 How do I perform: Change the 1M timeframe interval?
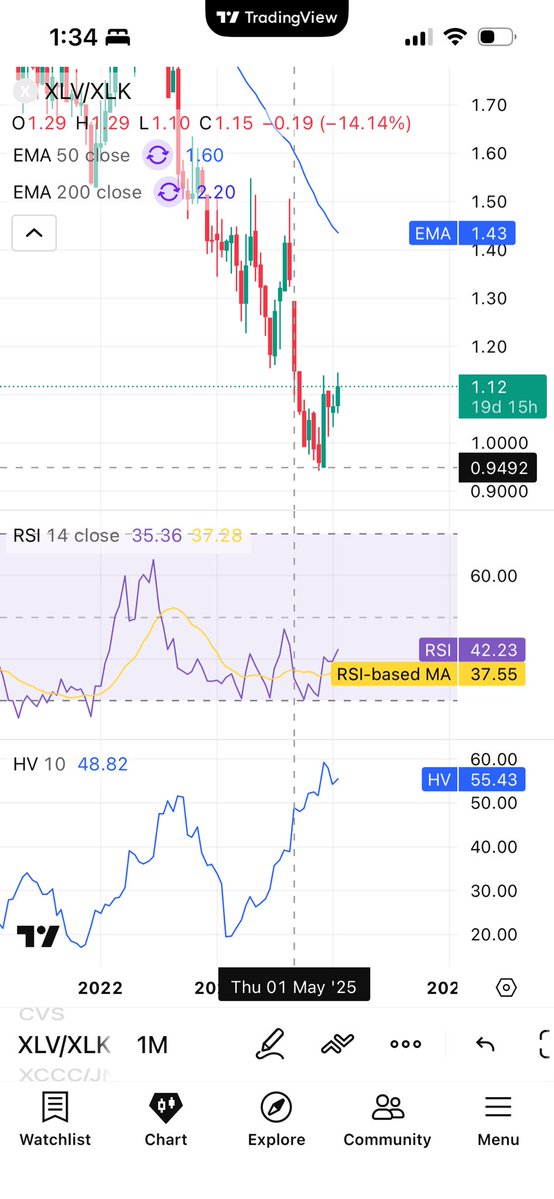tap(152, 1045)
